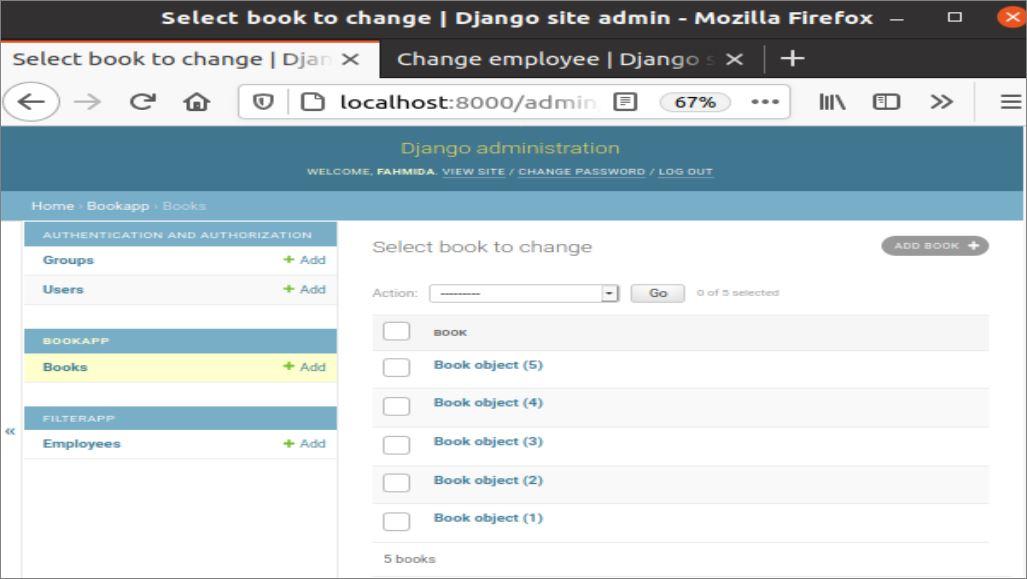Open Book object (2)
This screenshot has height=579, width=1027.
488,480
